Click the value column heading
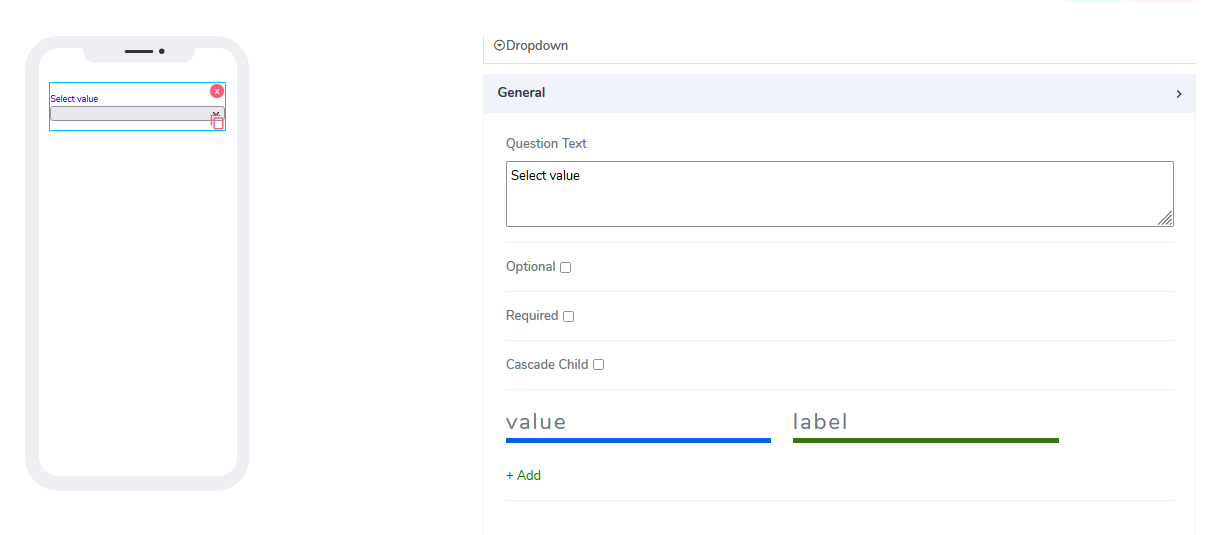This screenshot has height=535, width=1214. tap(536, 422)
